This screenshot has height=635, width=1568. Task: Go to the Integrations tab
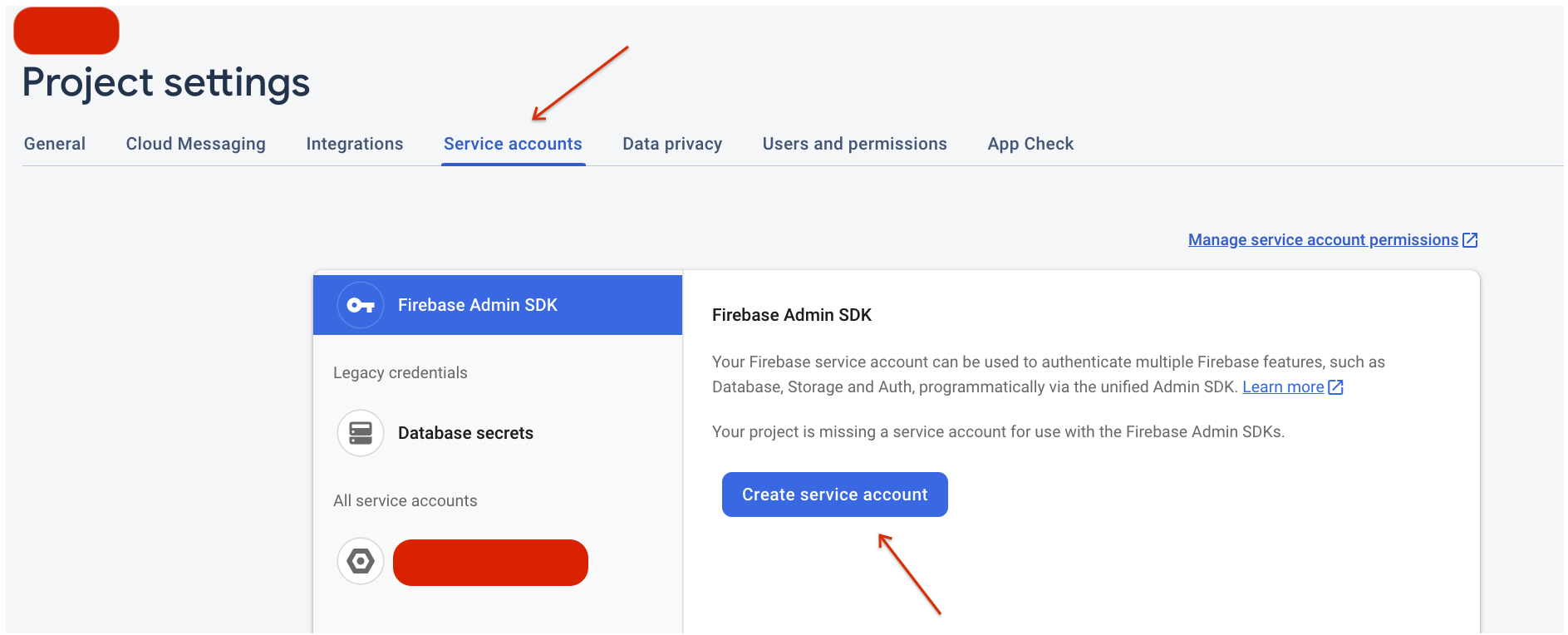[355, 144]
